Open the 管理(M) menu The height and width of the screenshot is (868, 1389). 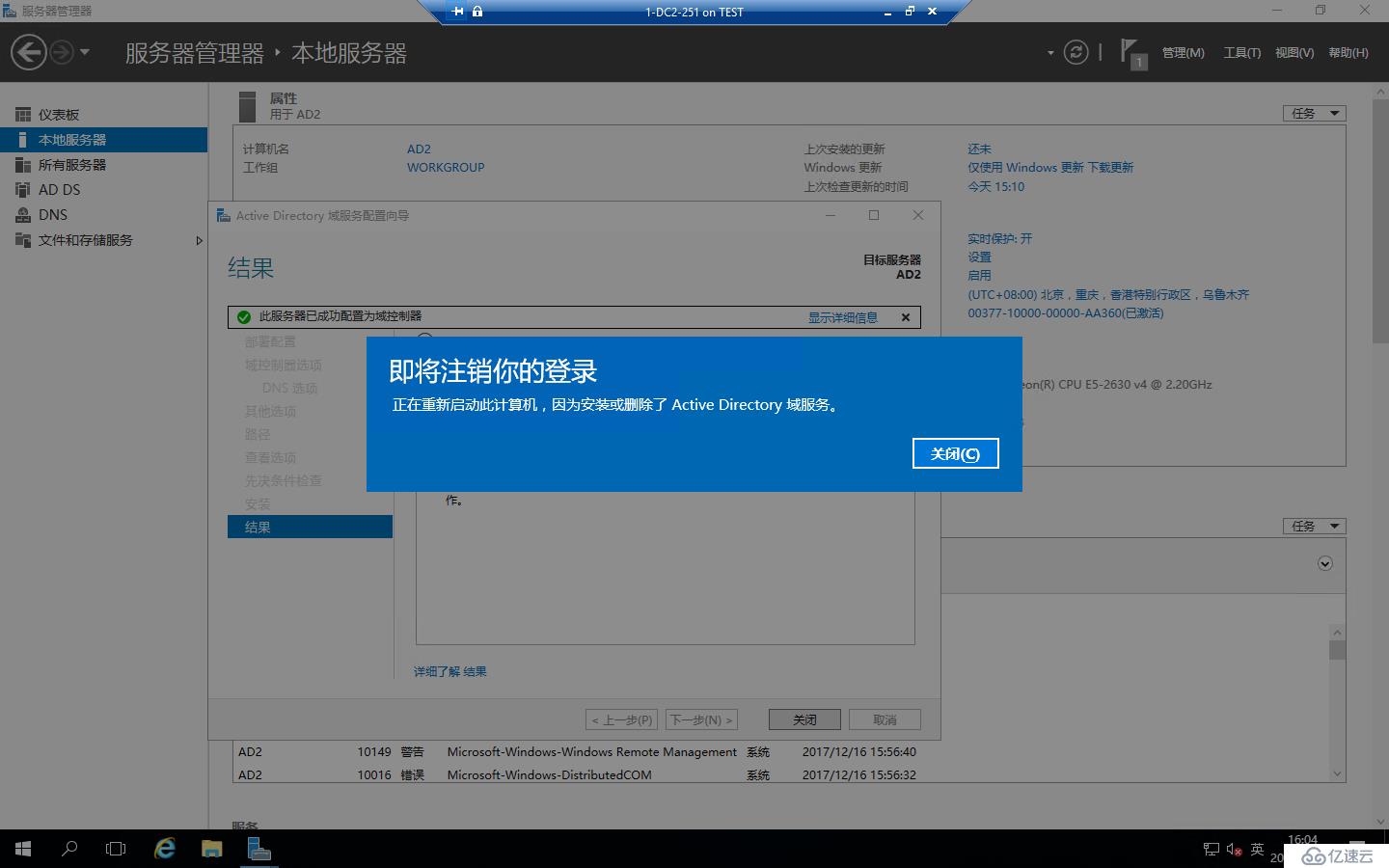coord(1183,53)
